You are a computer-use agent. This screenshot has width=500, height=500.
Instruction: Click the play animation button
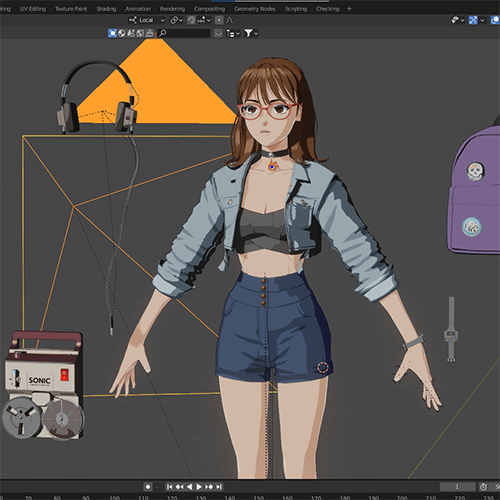(199, 487)
